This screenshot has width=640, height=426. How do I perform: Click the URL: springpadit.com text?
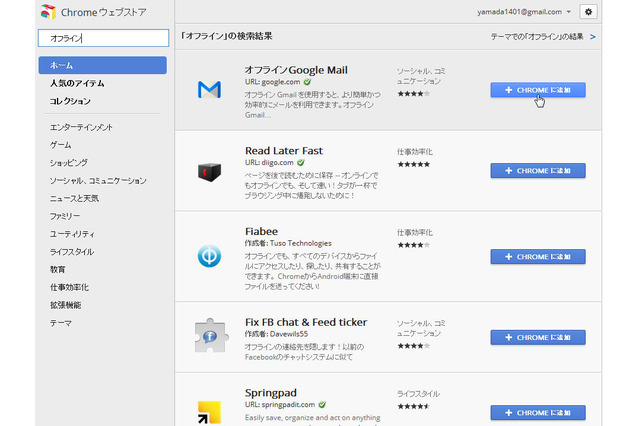pos(280,405)
